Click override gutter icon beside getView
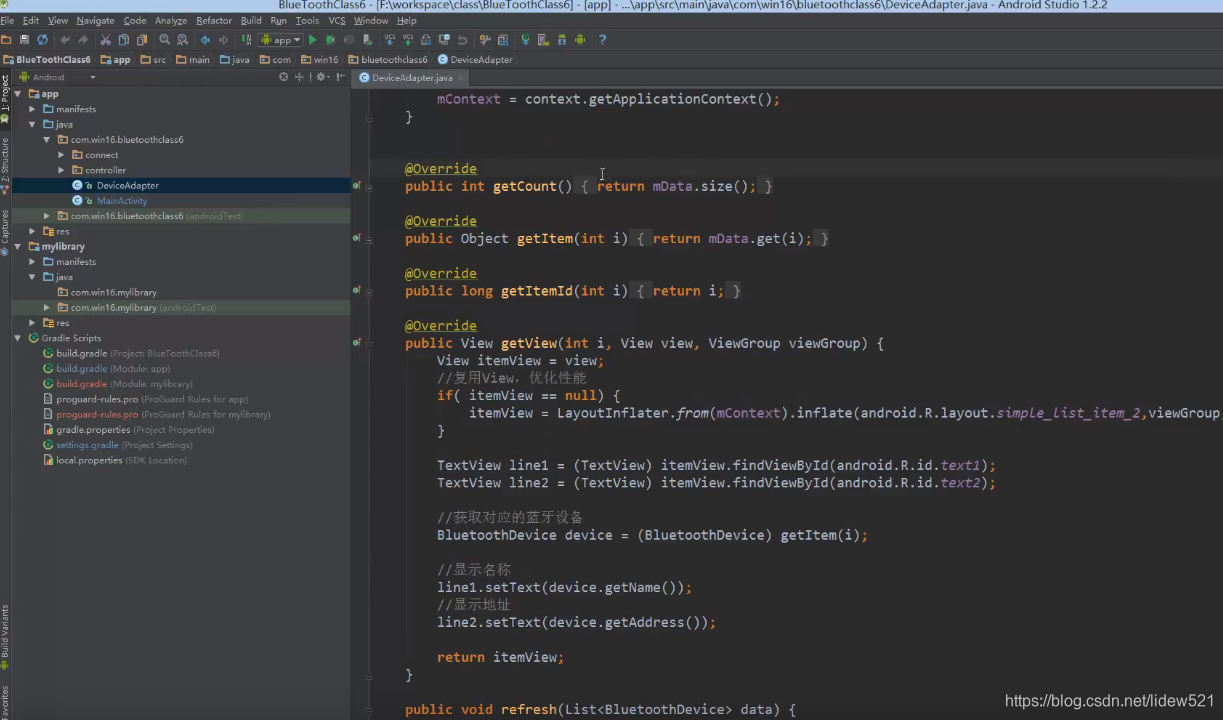Viewport: 1223px width, 720px height. coord(357,343)
